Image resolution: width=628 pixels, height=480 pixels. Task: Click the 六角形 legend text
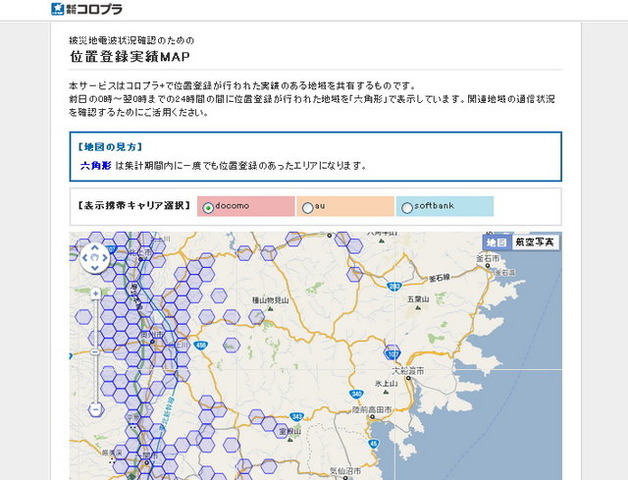tap(96, 165)
